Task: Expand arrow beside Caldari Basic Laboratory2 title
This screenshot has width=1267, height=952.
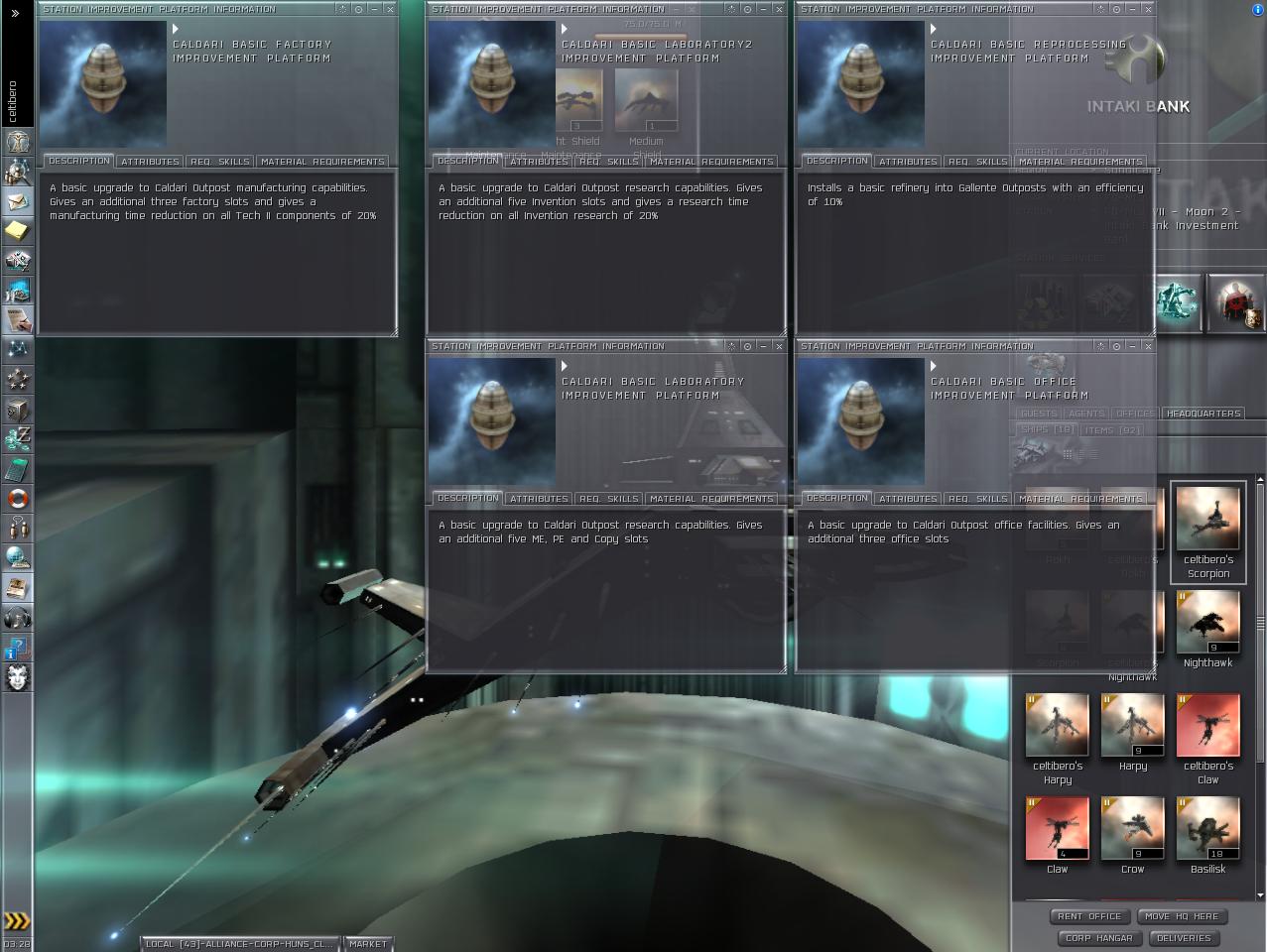Action: [565, 29]
